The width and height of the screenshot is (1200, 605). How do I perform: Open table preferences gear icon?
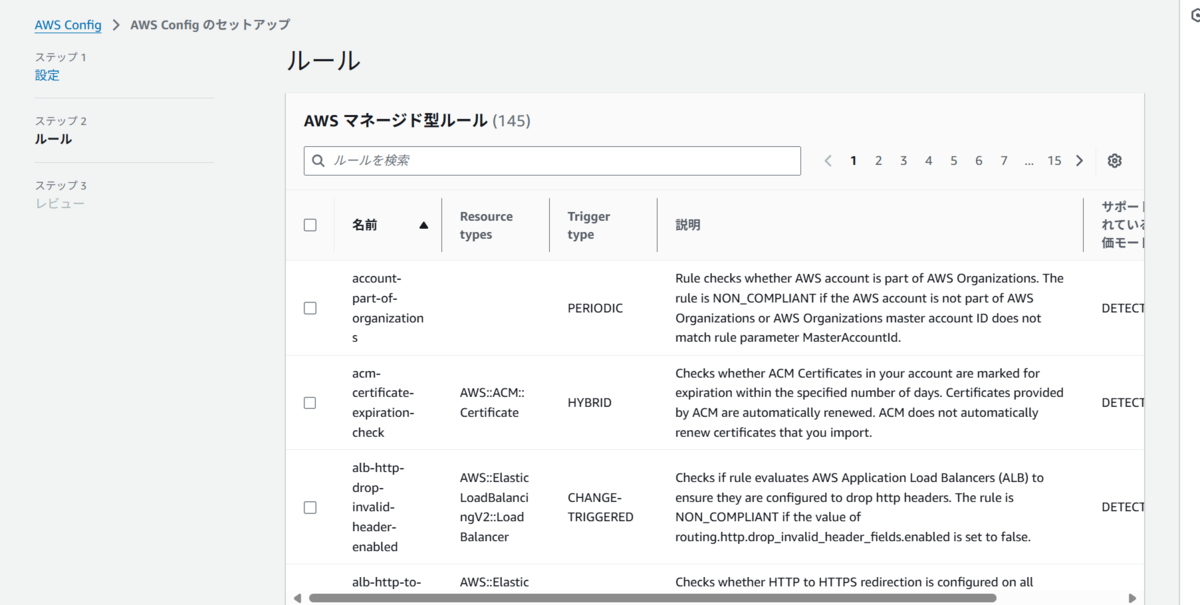tap(1115, 161)
